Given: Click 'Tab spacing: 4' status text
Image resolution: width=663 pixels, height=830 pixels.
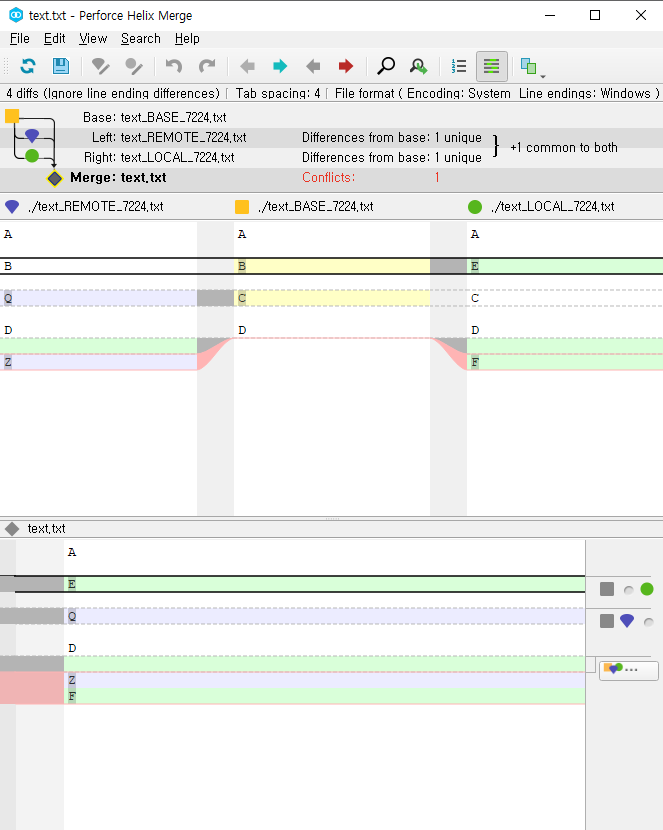Looking at the screenshot, I should 278,93.
